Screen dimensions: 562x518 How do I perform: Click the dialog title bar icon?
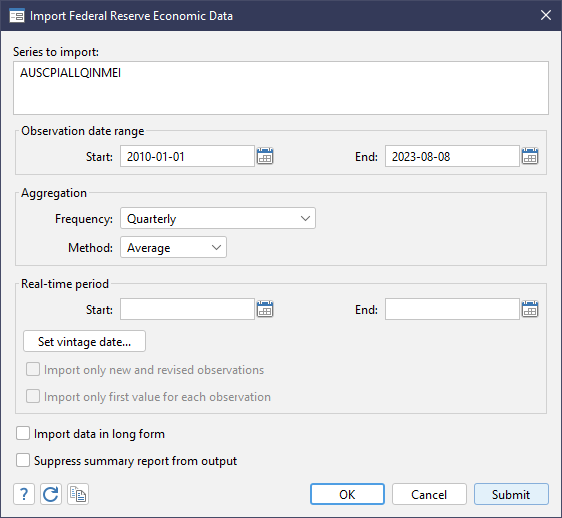(17, 16)
